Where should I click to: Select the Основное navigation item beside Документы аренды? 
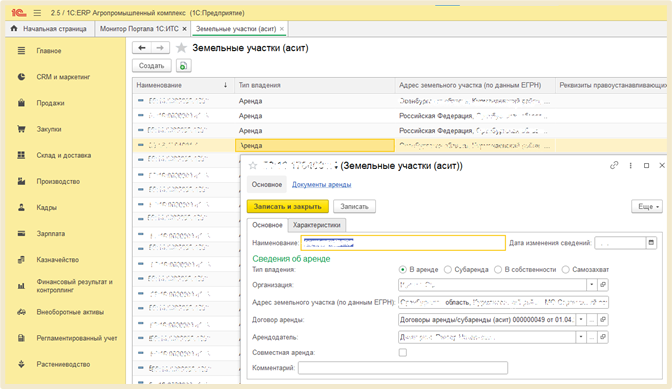coord(267,185)
